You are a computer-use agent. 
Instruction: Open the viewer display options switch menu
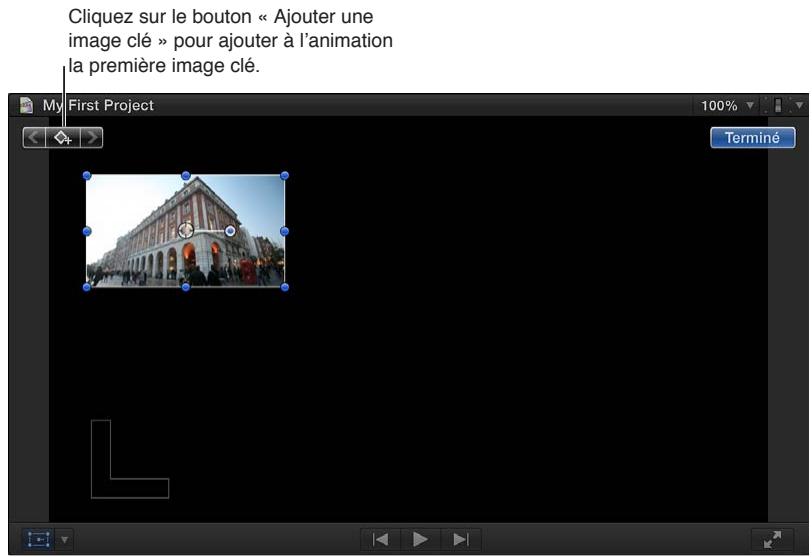(x=785, y=106)
